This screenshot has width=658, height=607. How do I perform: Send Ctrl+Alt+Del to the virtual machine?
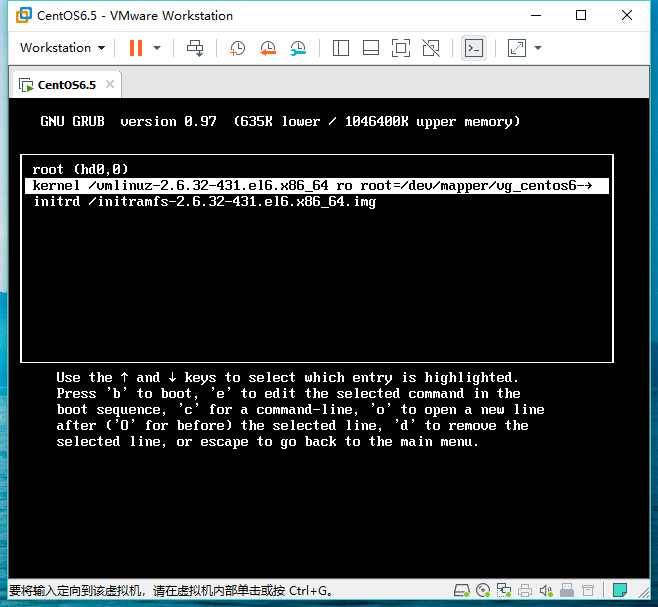click(195, 48)
